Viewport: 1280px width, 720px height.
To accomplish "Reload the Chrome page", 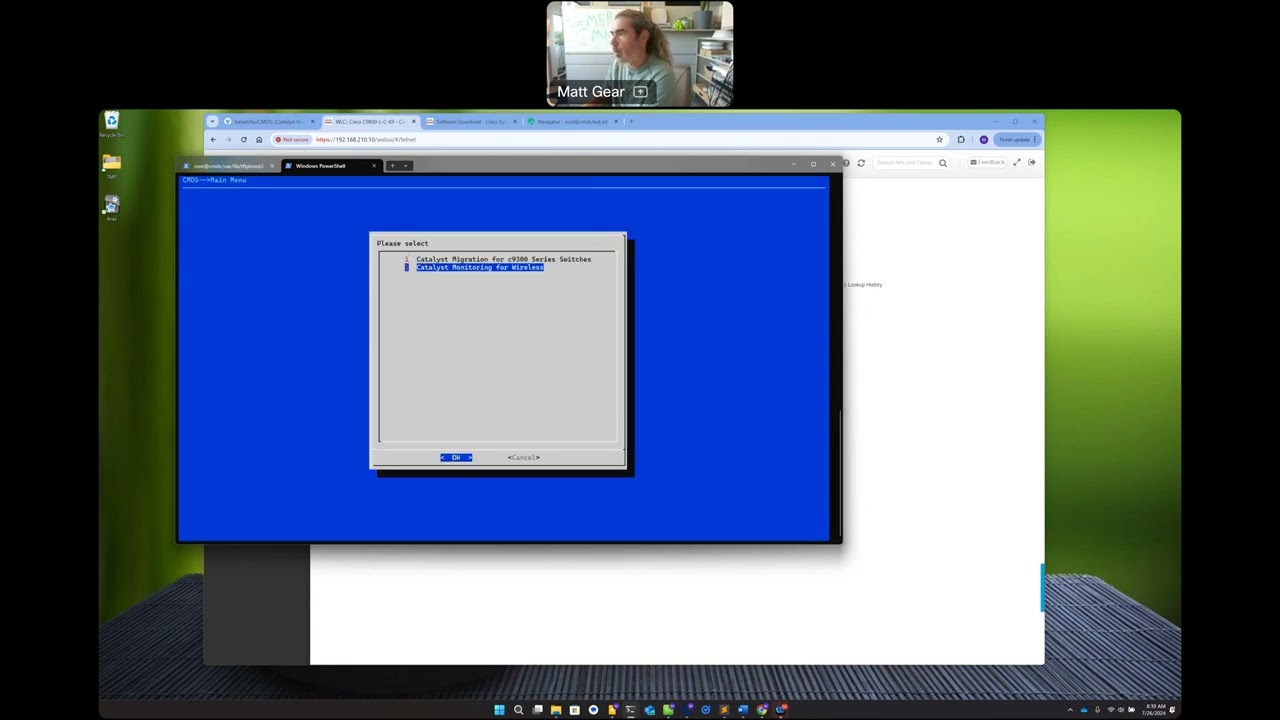I will [243, 140].
